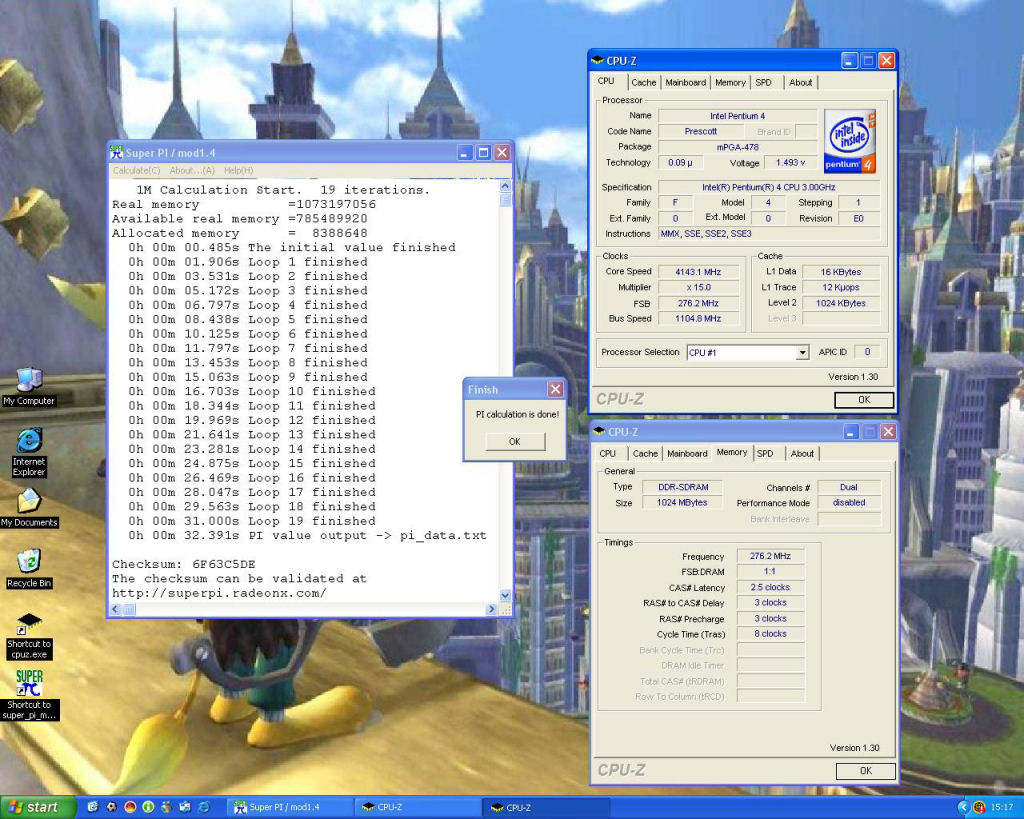Expand the Processor Selection CPU #1 dropdown
This screenshot has height=819, width=1024.
tap(802, 353)
